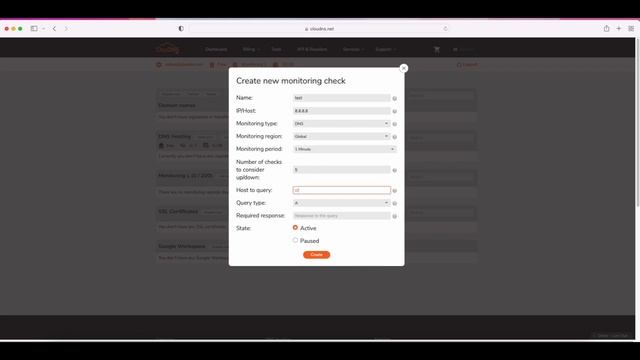The image size is (640, 360).
Task: Focus the Number of checks field
Action: click(341, 170)
